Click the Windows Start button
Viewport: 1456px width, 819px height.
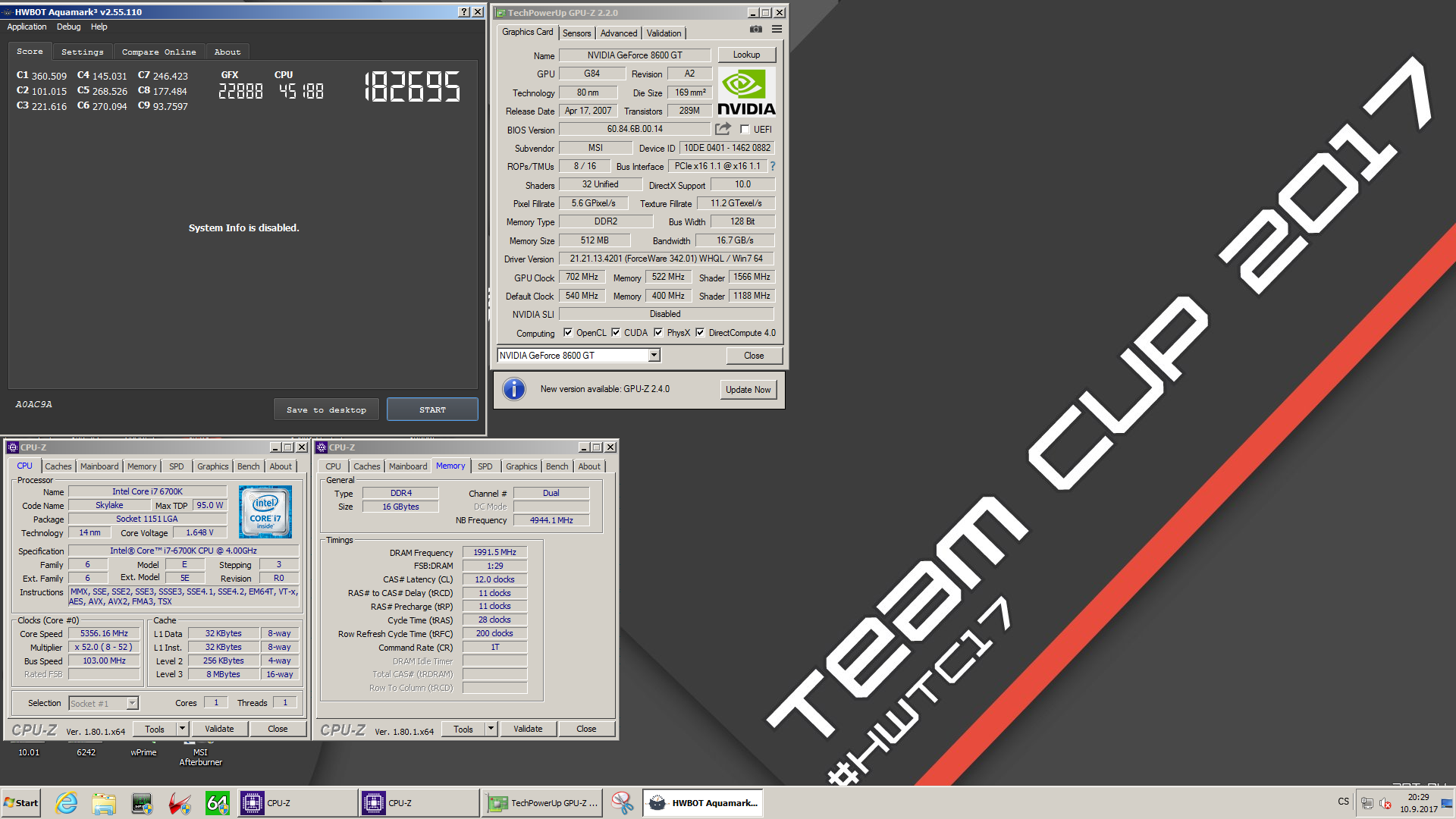coord(20,803)
